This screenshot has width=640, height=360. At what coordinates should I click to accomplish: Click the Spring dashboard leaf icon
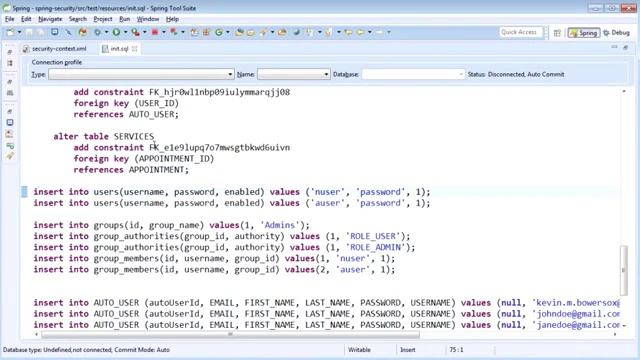tap(83, 32)
